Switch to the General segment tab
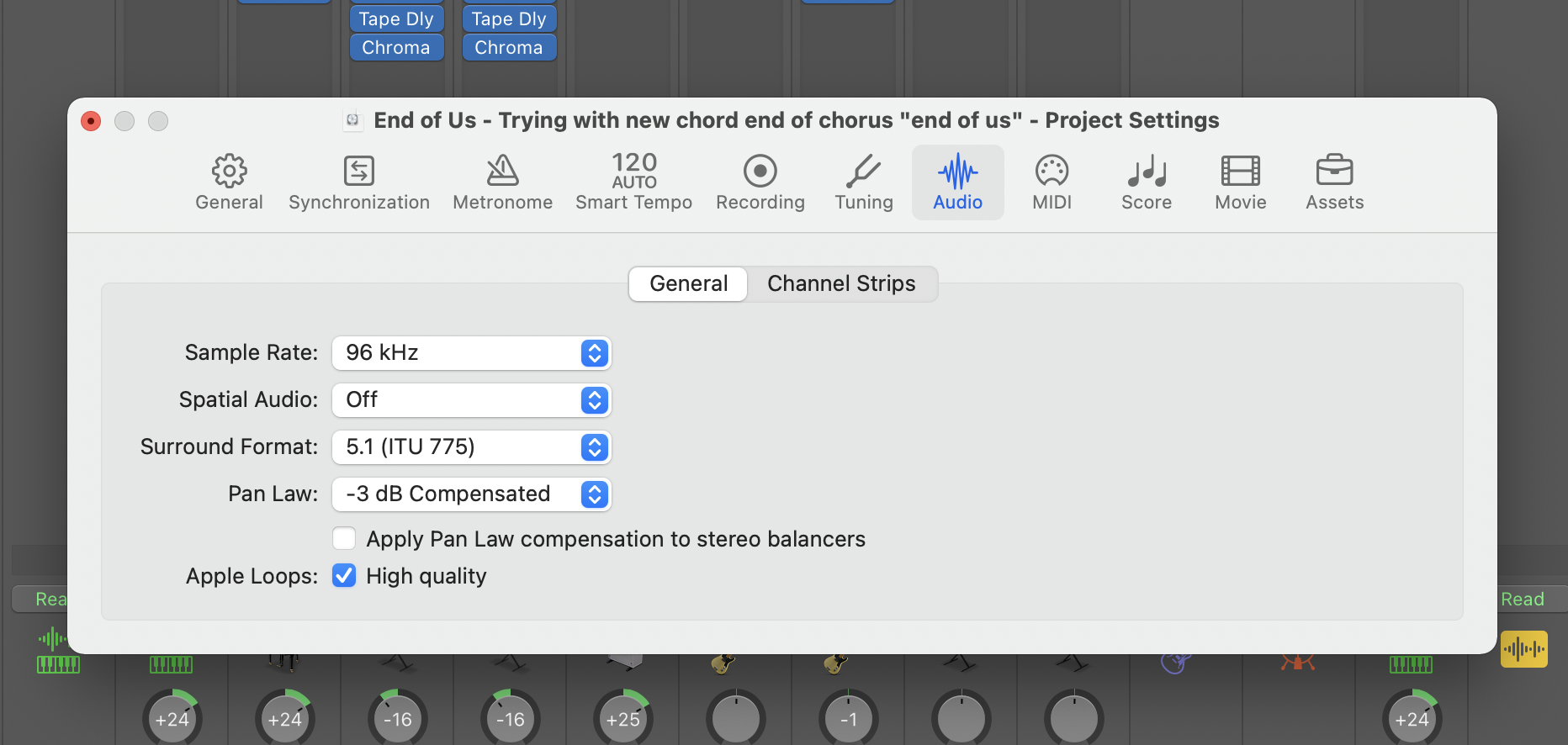 688,284
